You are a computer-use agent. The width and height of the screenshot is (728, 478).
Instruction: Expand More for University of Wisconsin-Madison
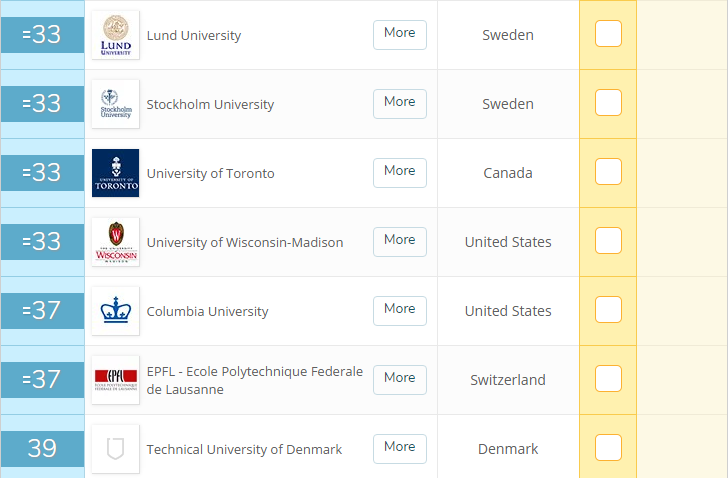400,241
